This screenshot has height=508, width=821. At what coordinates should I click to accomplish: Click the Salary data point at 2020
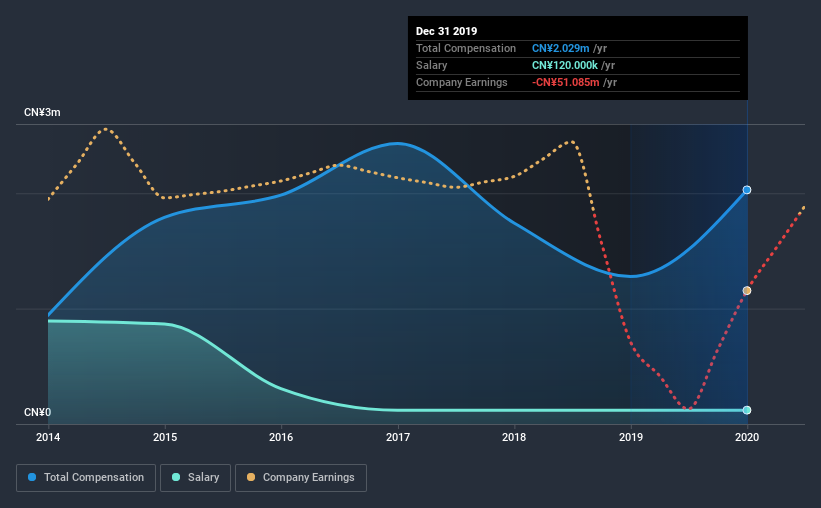coord(747,410)
